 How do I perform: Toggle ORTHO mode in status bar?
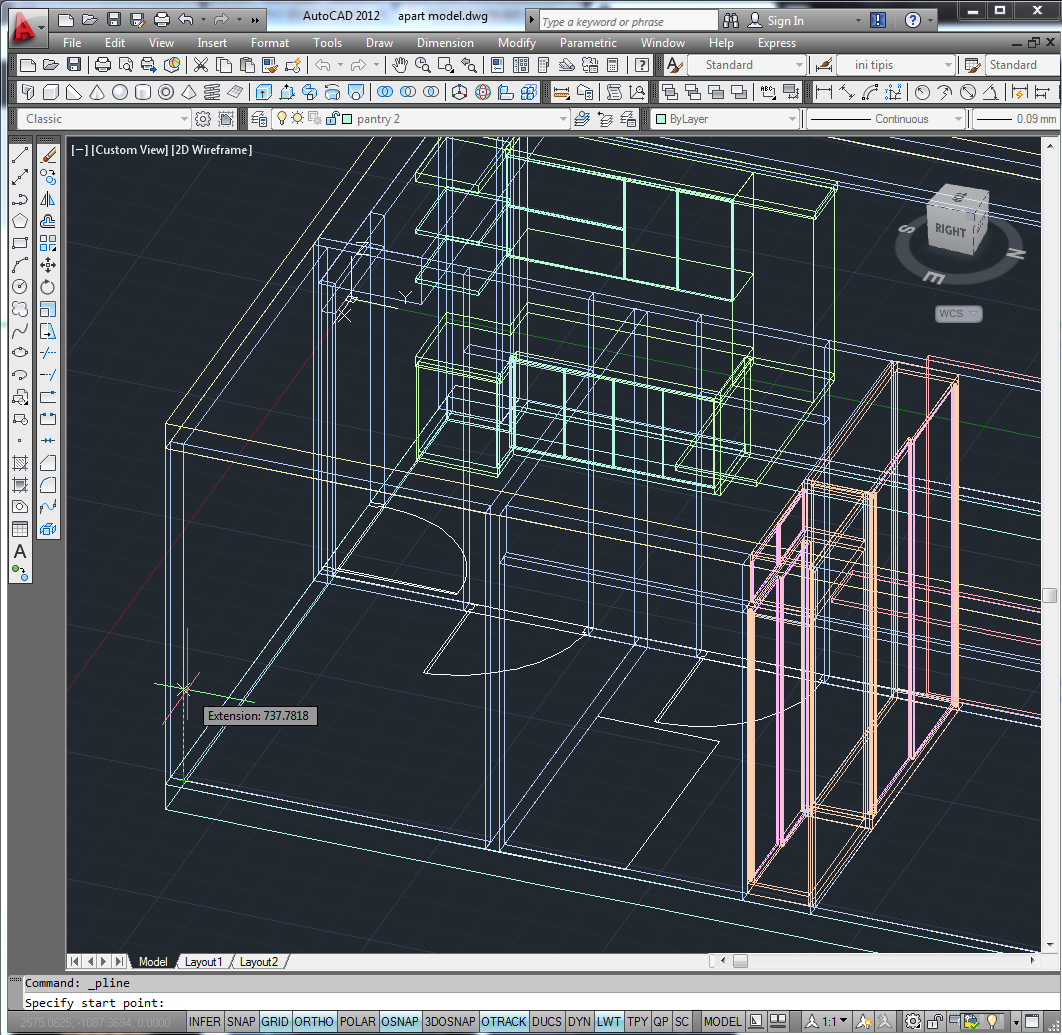coord(313,1022)
